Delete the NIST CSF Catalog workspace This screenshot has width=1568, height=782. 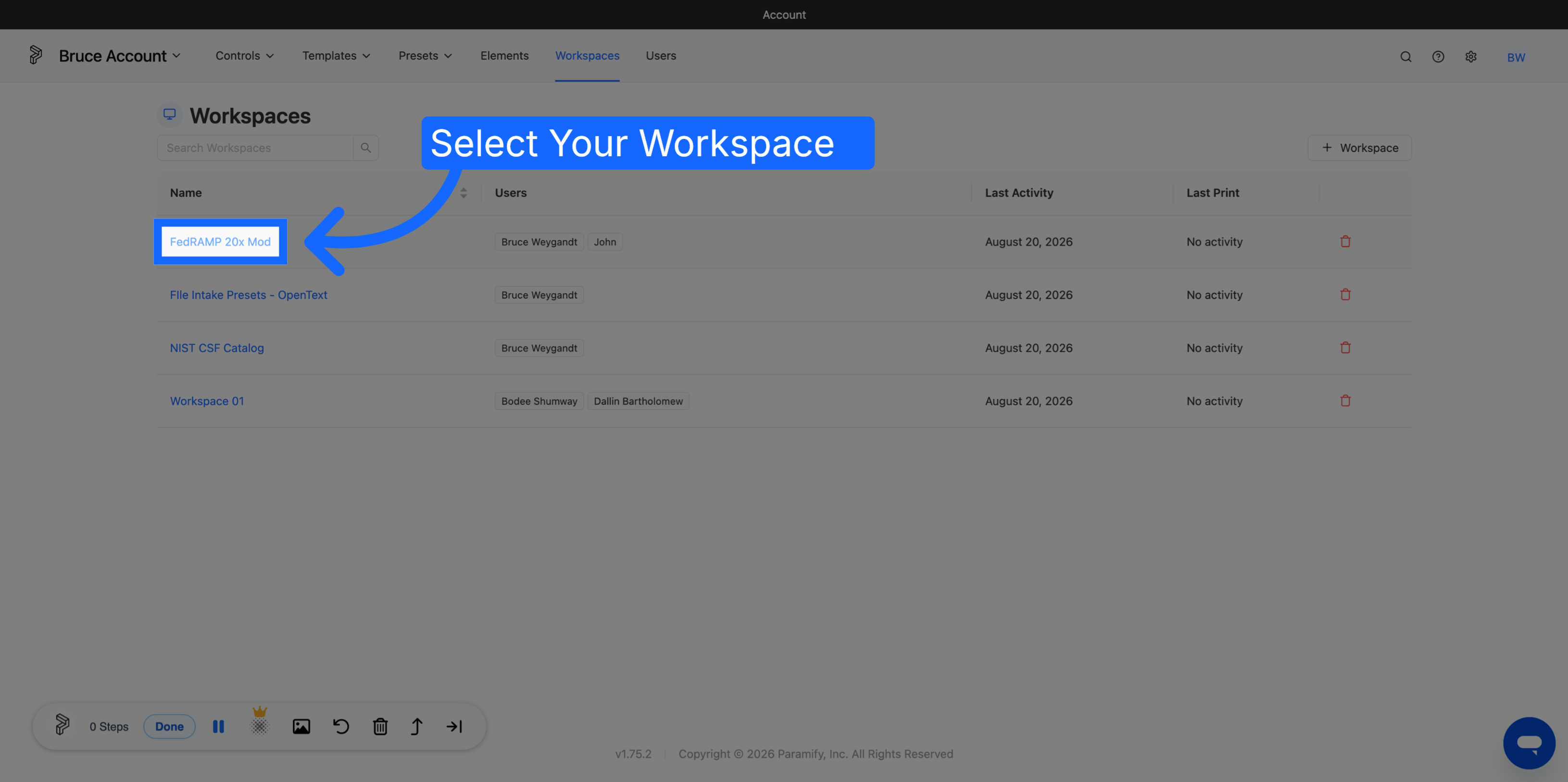click(1345, 348)
